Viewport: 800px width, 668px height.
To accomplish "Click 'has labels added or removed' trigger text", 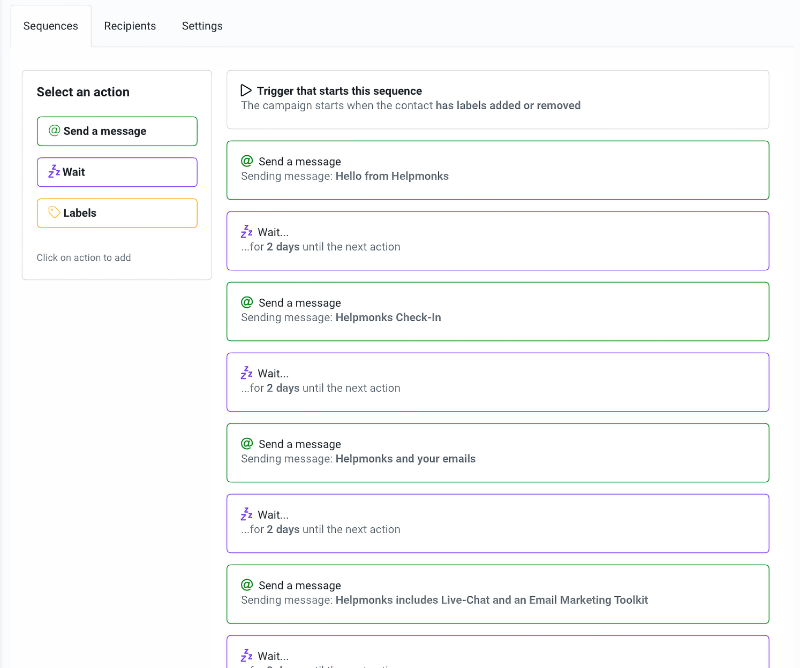I will pyautogui.click(x=508, y=105).
